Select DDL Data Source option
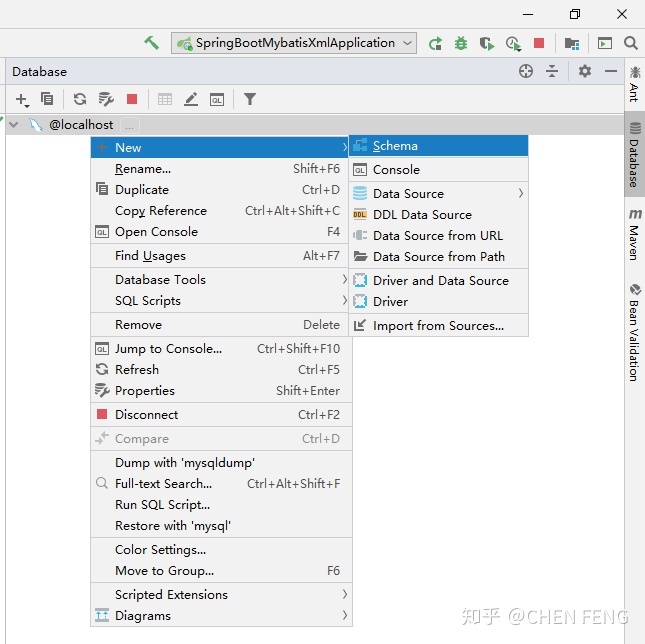 coord(439,214)
